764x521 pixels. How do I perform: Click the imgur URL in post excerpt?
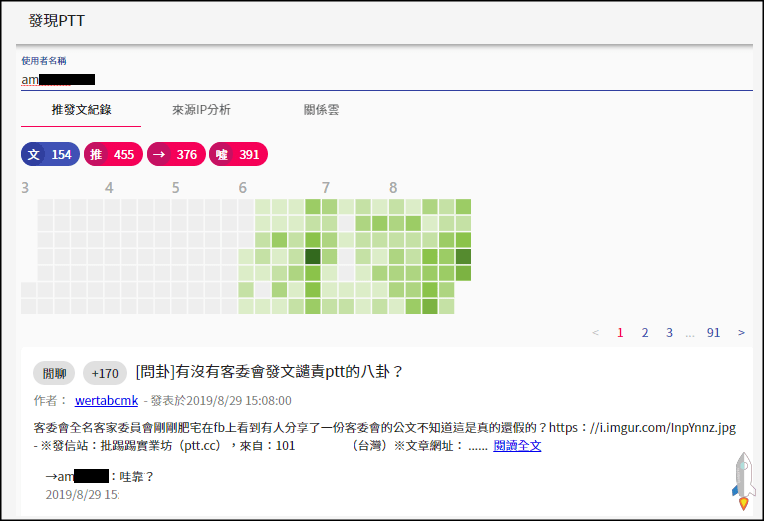point(642,427)
